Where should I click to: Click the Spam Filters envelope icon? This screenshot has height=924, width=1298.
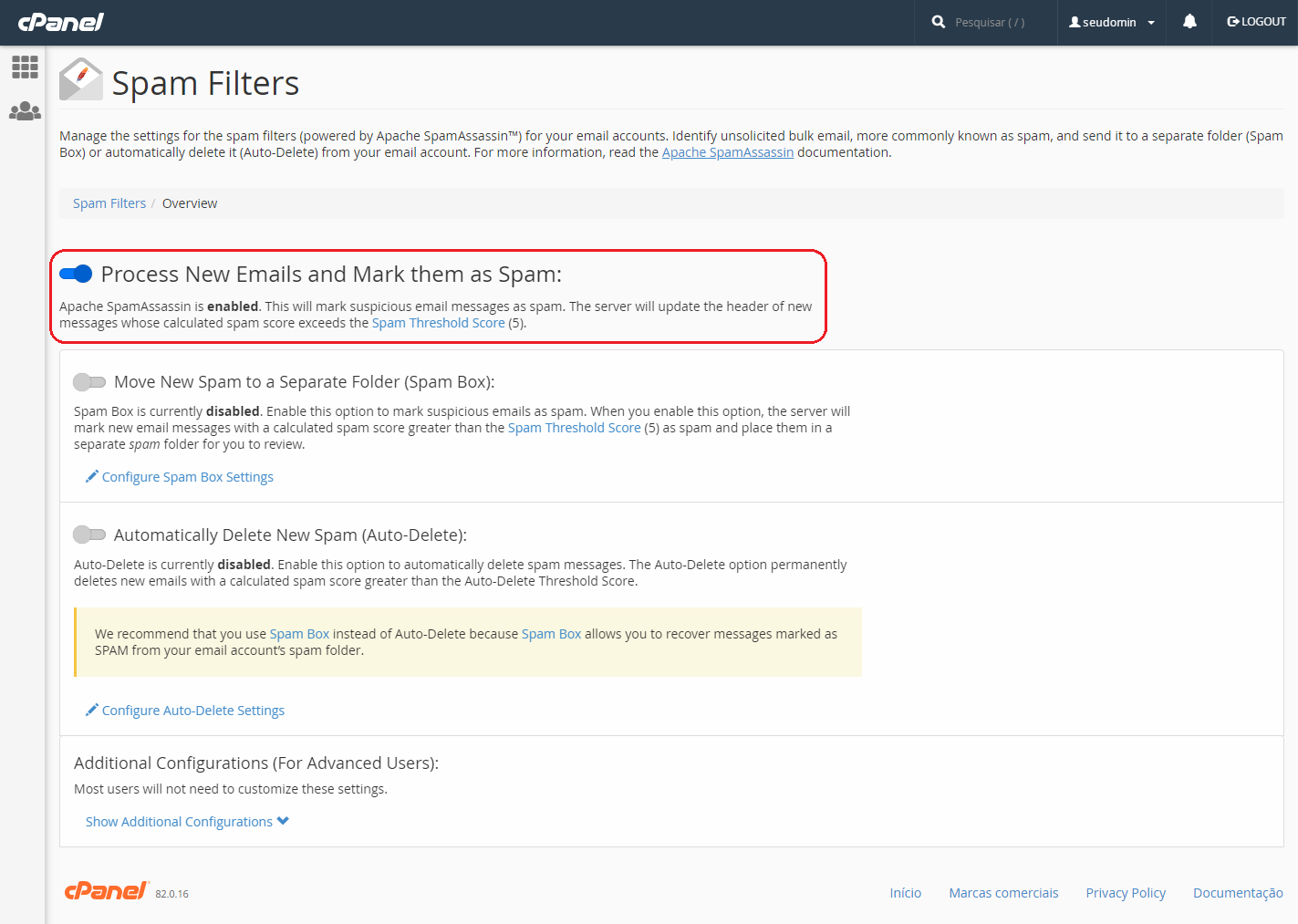click(x=81, y=79)
